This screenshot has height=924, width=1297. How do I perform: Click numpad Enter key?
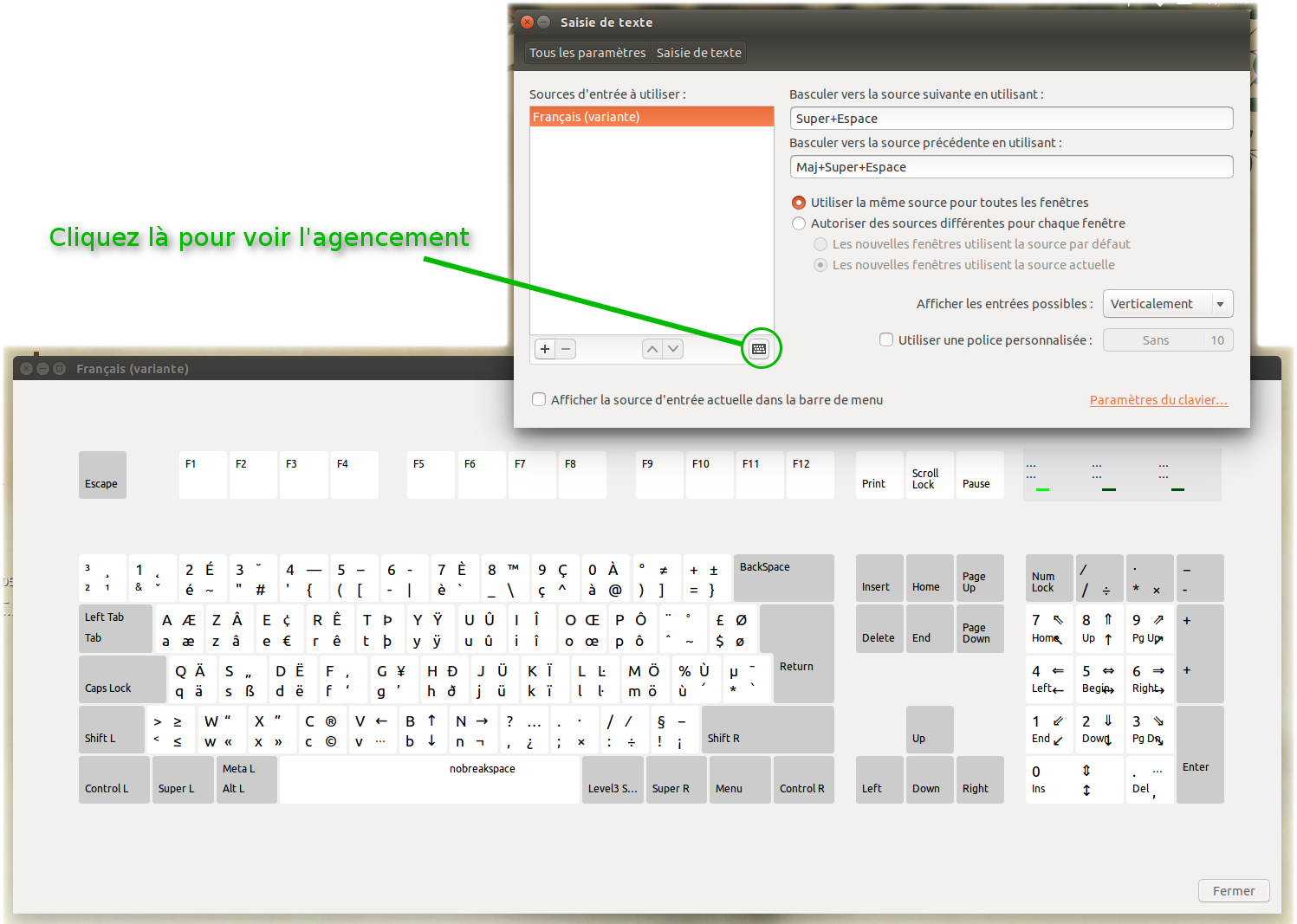(1200, 754)
